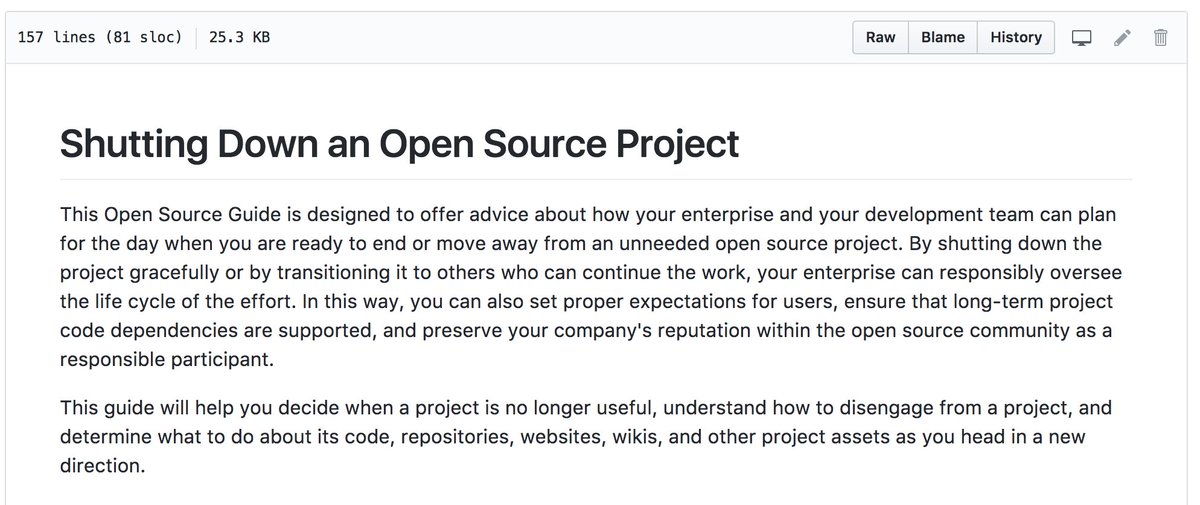Click the "Shutting Down an Open Source Project" heading

(399, 144)
